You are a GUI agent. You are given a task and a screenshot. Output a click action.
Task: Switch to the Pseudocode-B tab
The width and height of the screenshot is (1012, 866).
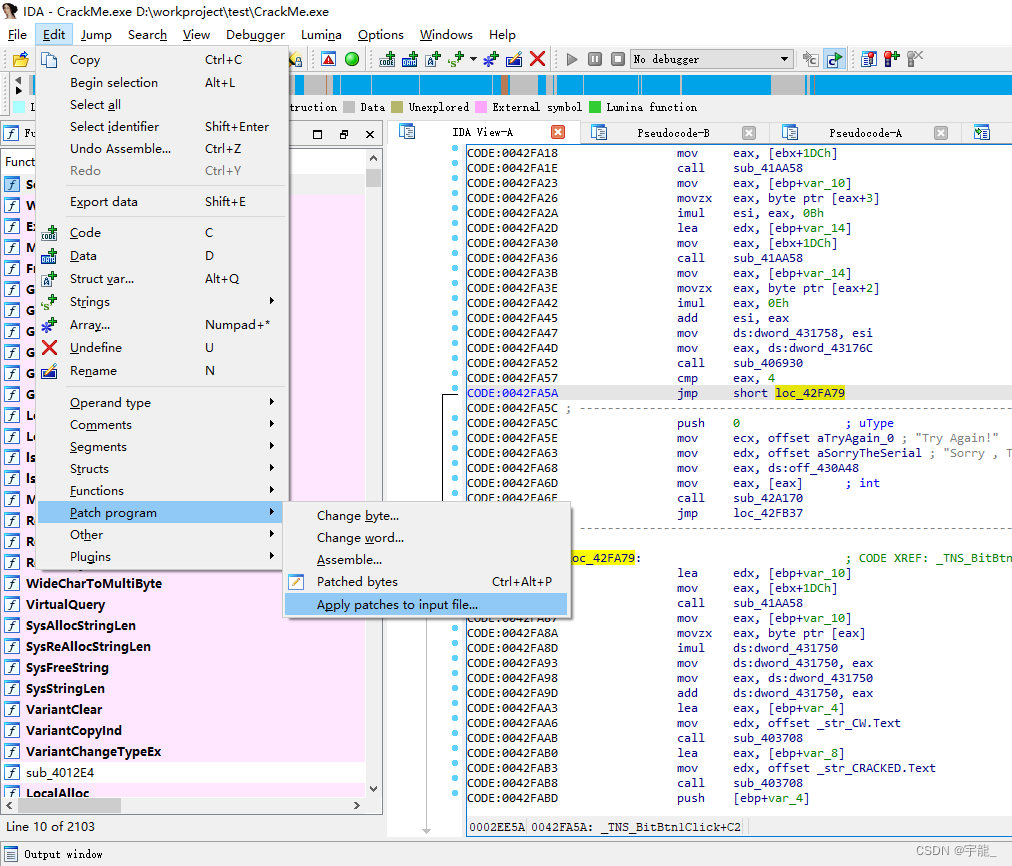pyautogui.click(x=673, y=133)
